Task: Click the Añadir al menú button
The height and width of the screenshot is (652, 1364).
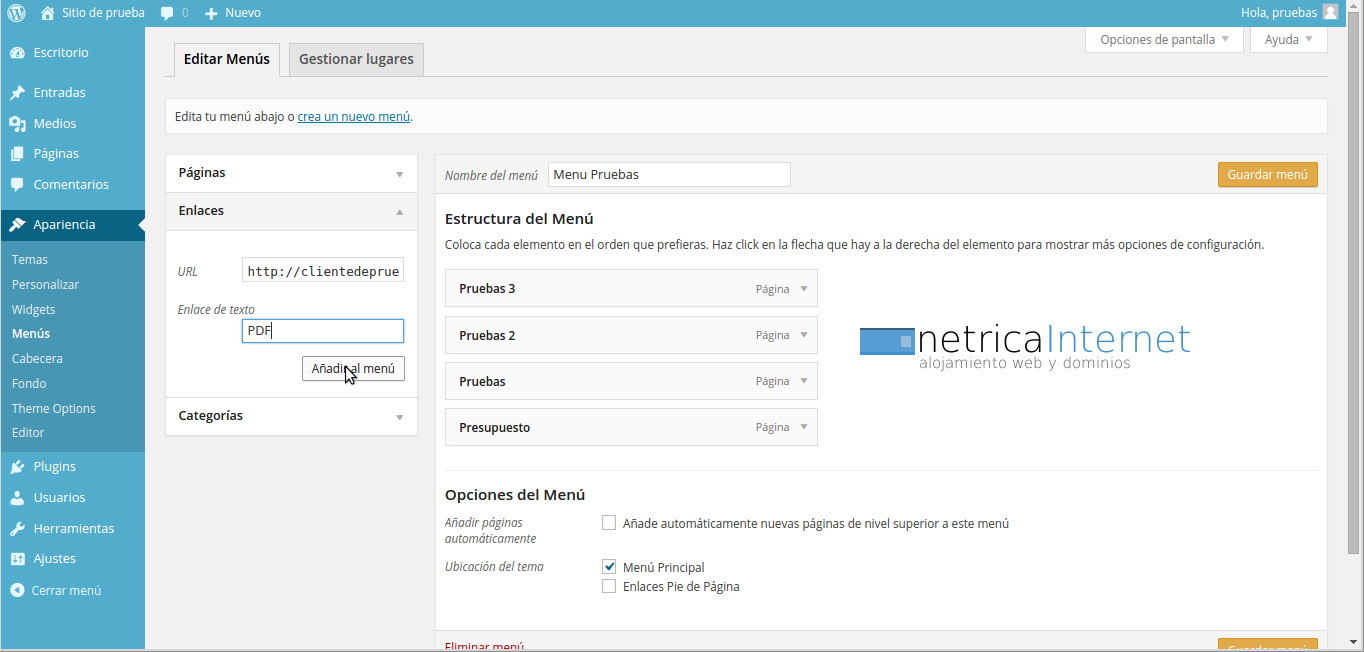Action: (x=353, y=369)
